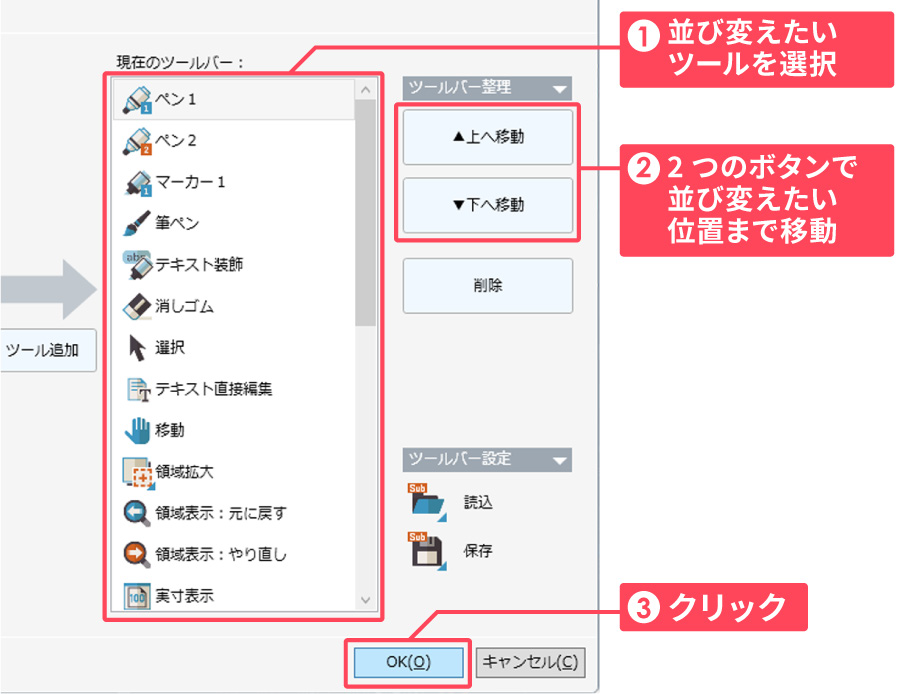Image resolution: width=908 pixels, height=694 pixels.
Task: Select the マーカー1 text label
Action: 190,182
